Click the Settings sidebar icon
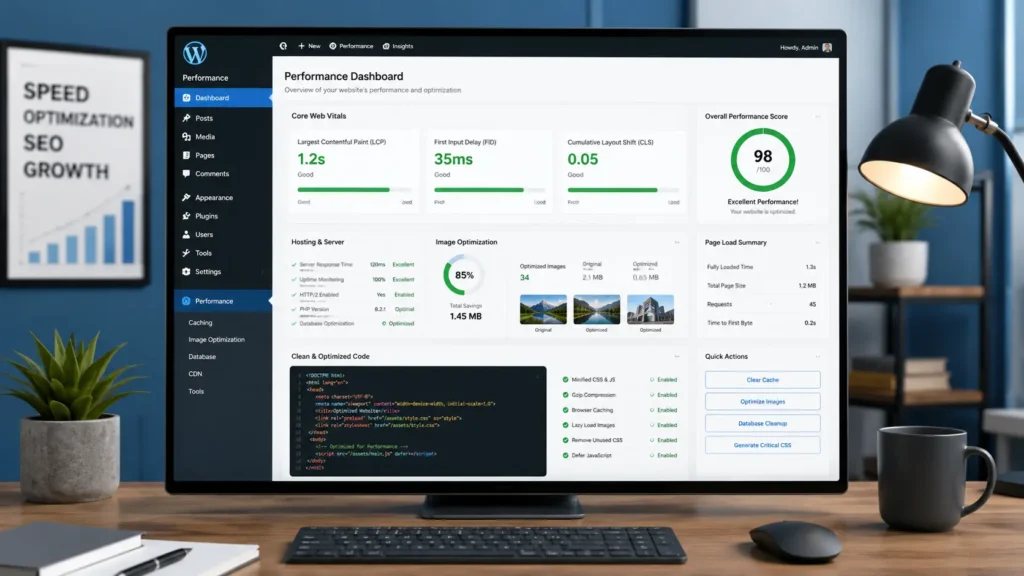1024x576 pixels. (x=186, y=272)
